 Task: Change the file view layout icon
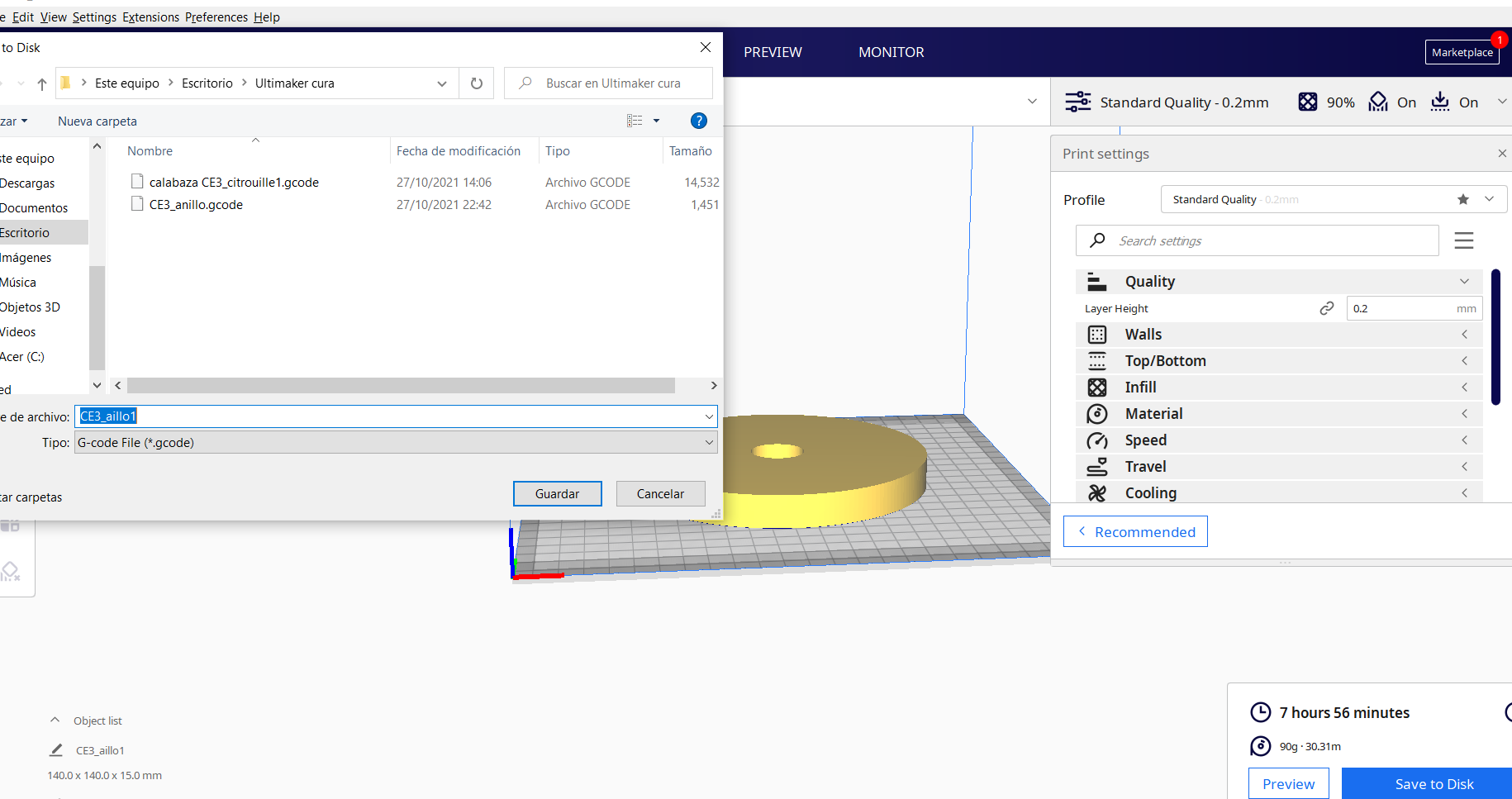click(x=635, y=121)
